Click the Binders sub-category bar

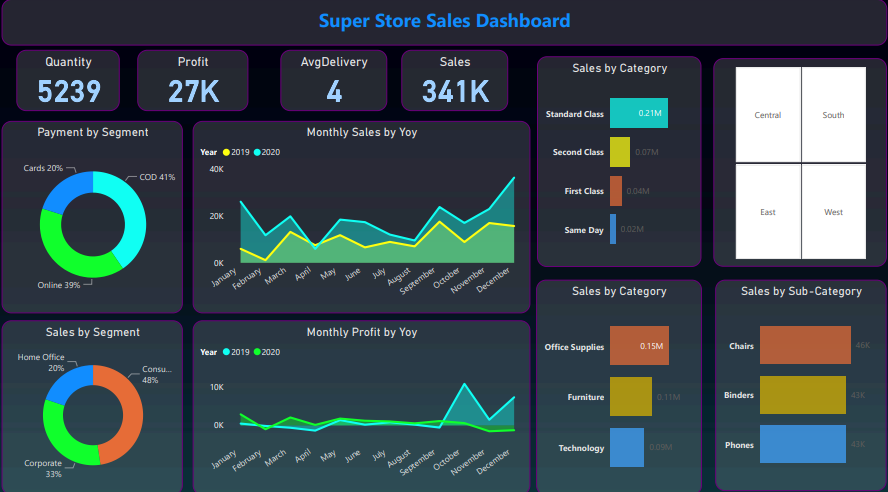(x=803, y=395)
